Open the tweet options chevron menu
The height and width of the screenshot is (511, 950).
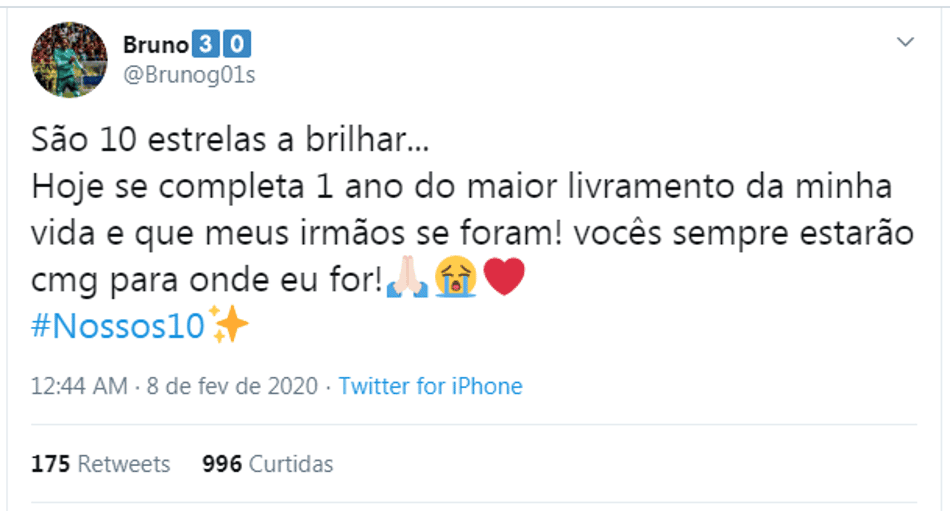coord(905,42)
